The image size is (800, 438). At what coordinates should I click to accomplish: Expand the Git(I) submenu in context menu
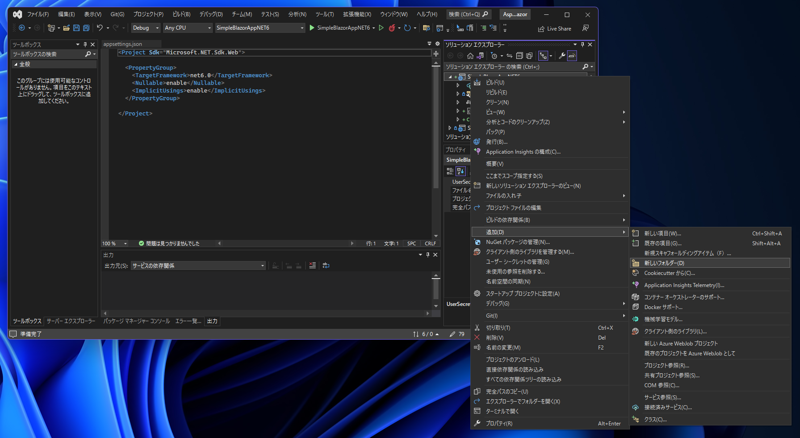point(549,316)
